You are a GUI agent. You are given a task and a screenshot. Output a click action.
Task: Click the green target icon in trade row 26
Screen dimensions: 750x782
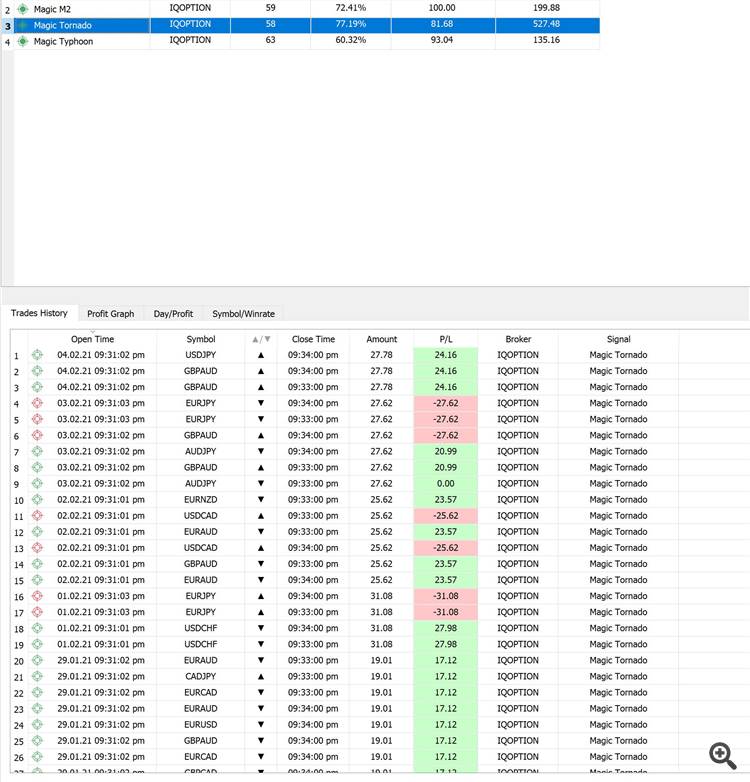[37, 757]
